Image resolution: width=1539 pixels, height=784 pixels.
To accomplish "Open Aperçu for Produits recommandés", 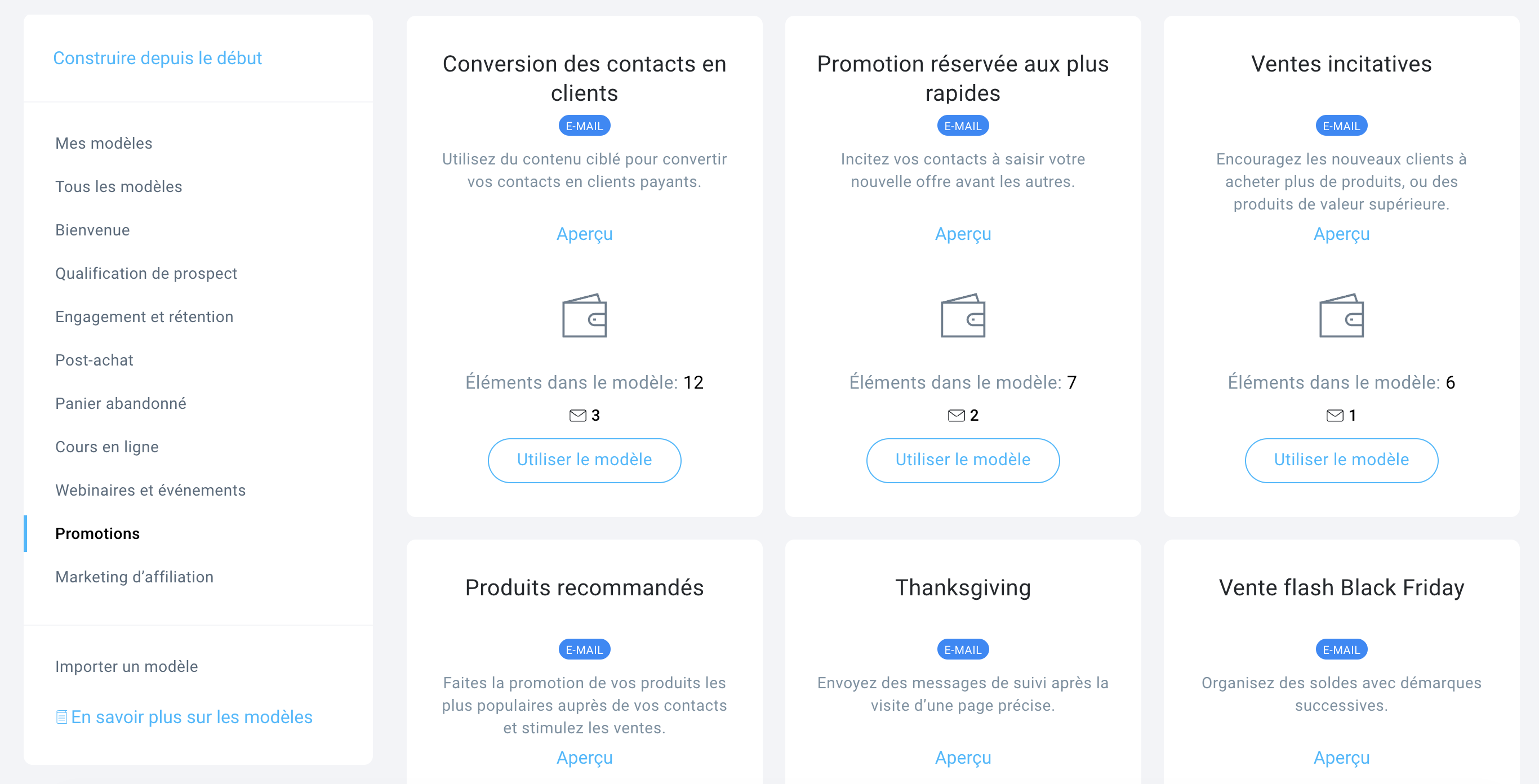I will coord(584,757).
